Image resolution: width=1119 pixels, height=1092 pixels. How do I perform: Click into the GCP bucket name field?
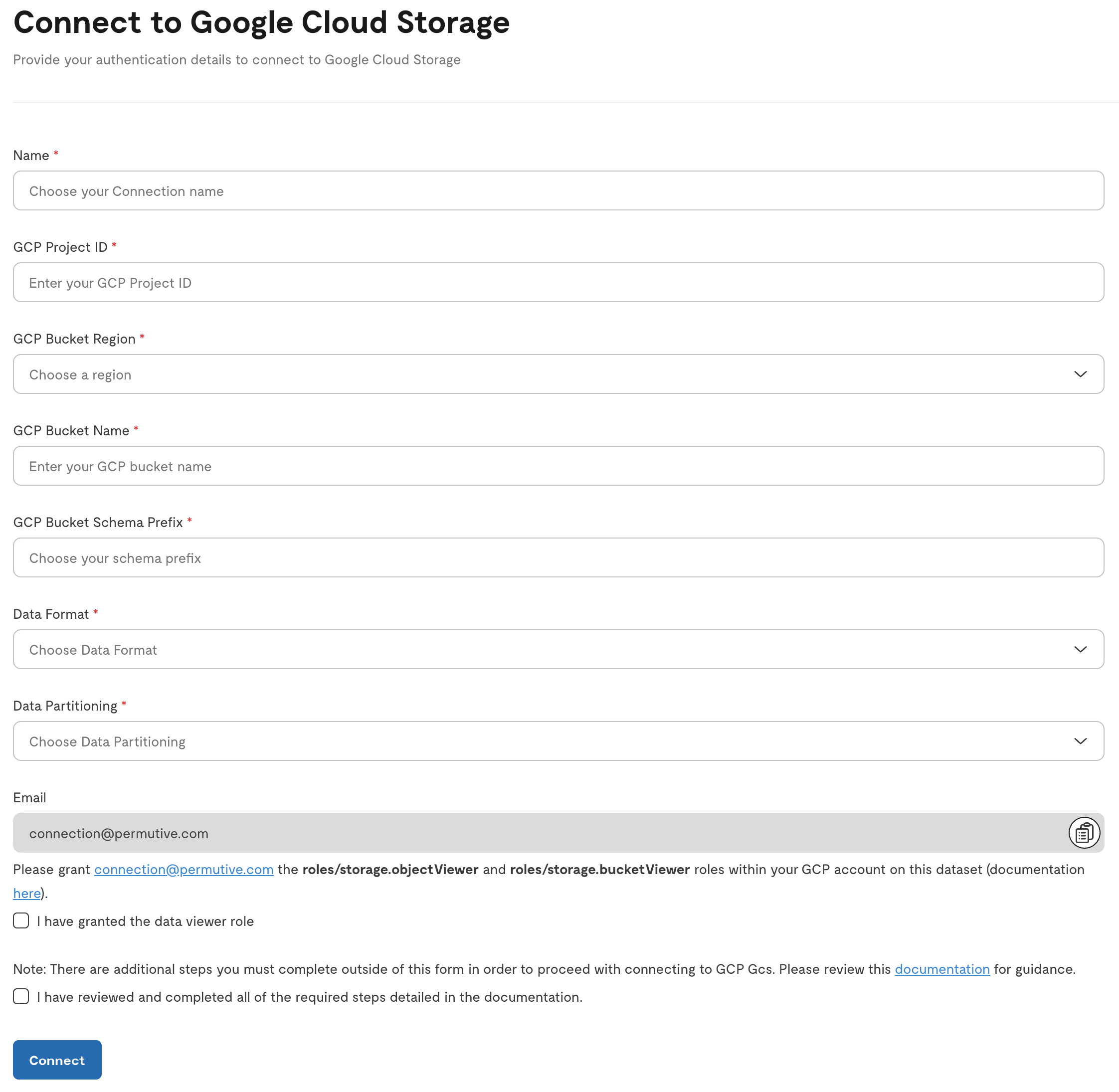click(x=558, y=466)
